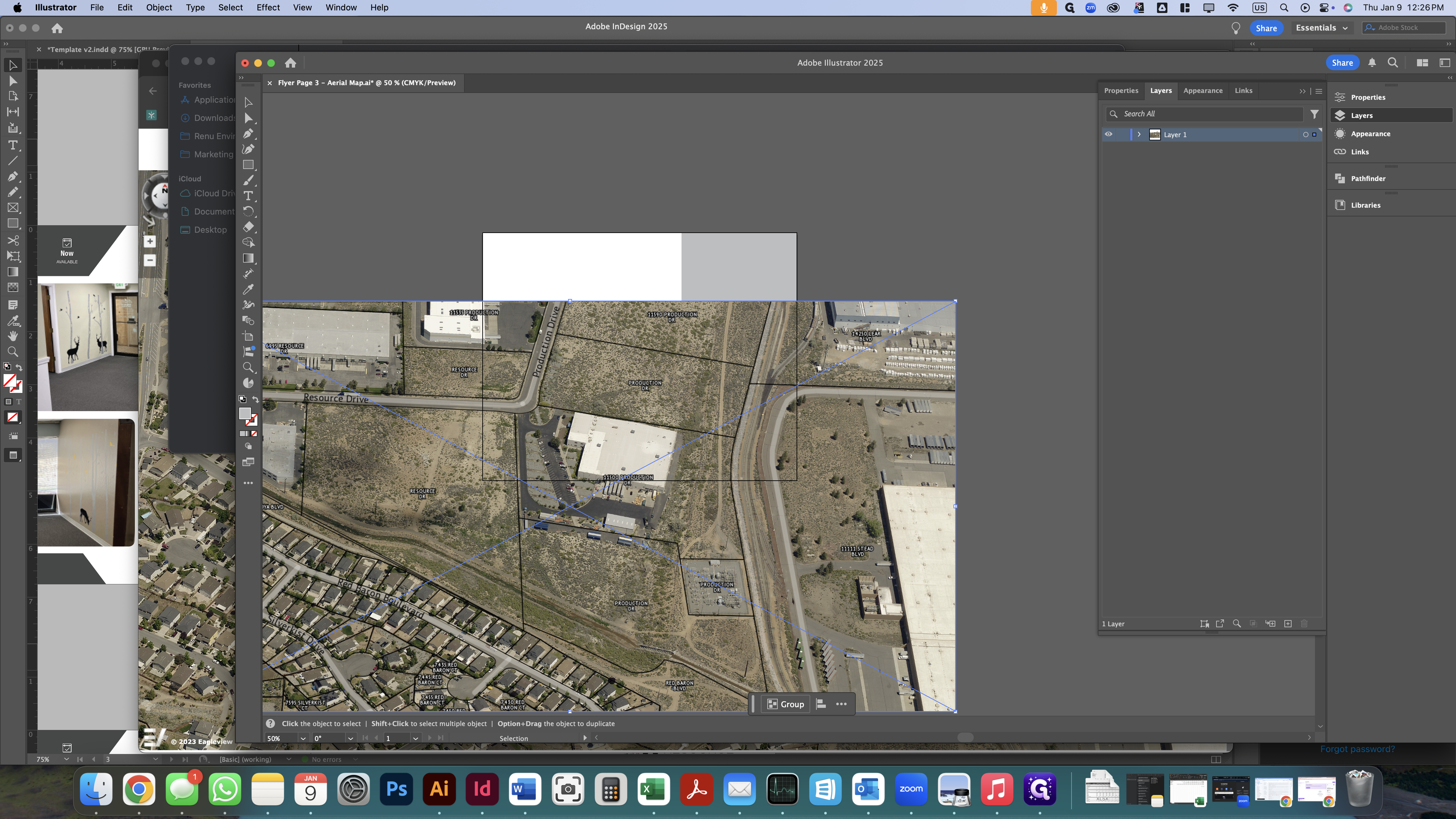
Task: Open status bar Selection arrow menu
Action: coord(585,738)
